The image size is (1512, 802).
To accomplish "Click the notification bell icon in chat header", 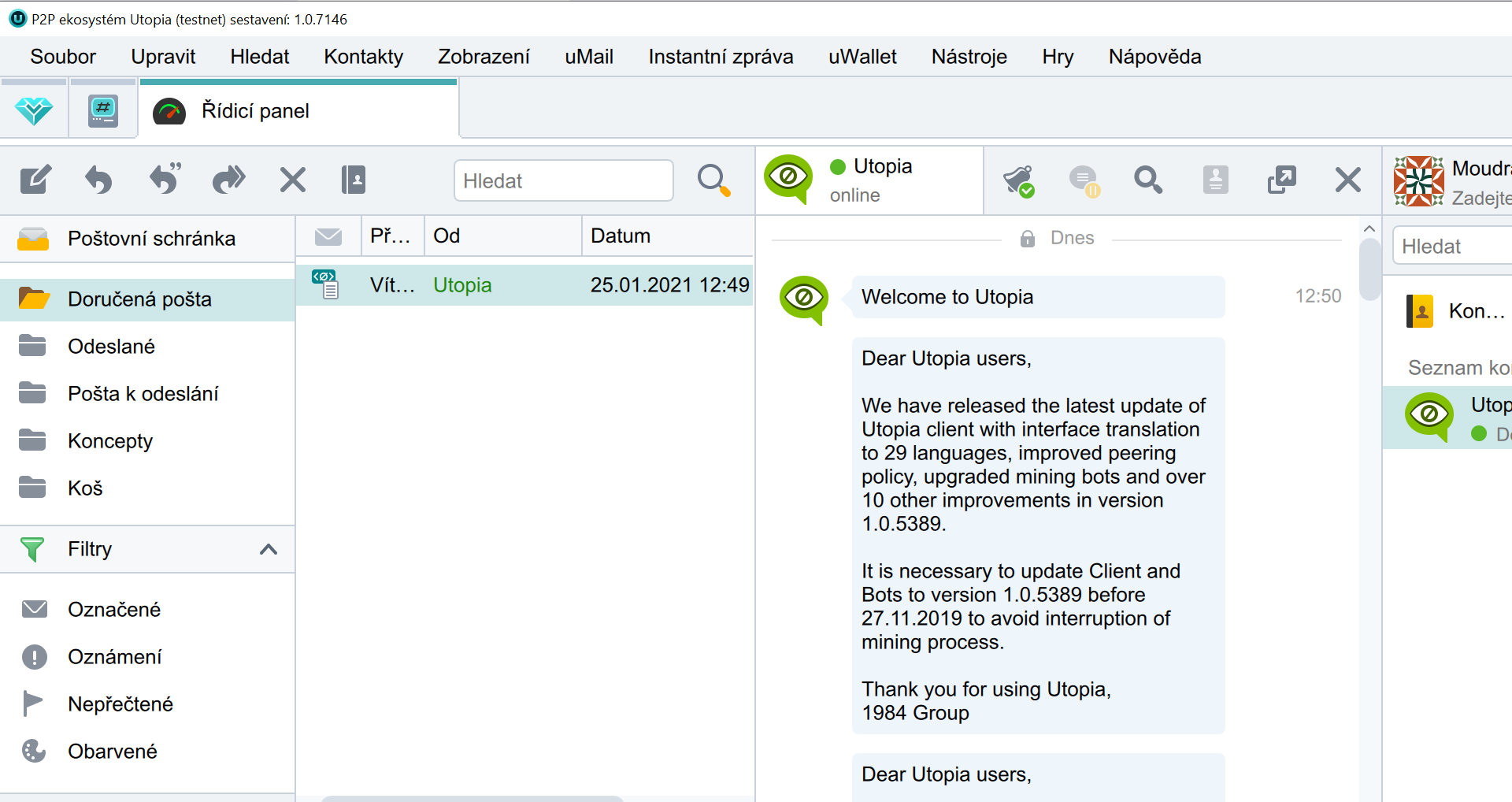I will [1018, 180].
